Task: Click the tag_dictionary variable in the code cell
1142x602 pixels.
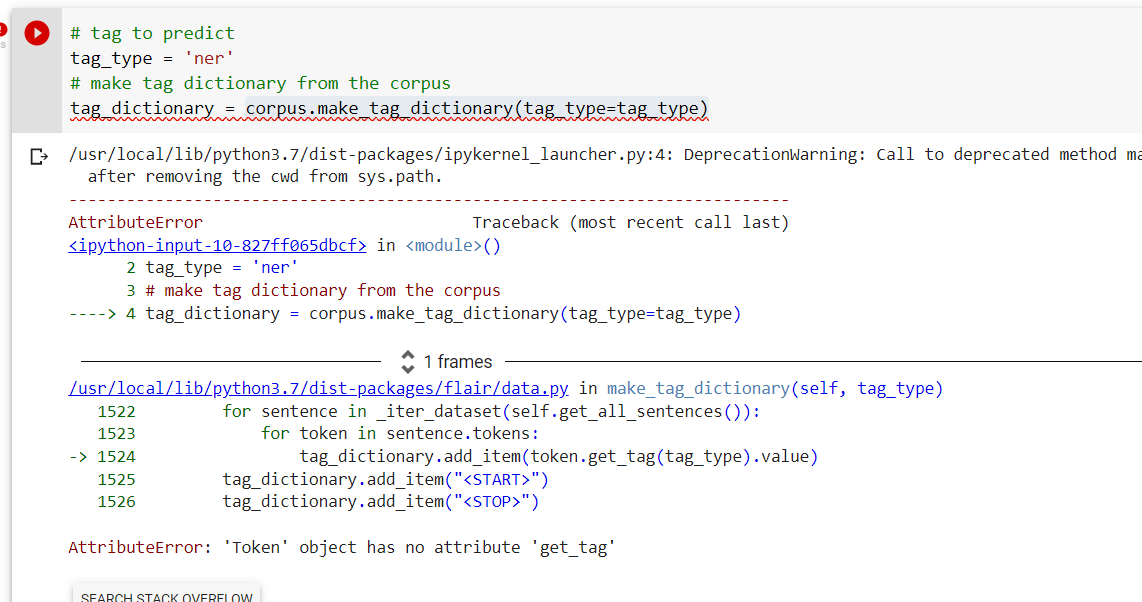Action: pos(125,107)
